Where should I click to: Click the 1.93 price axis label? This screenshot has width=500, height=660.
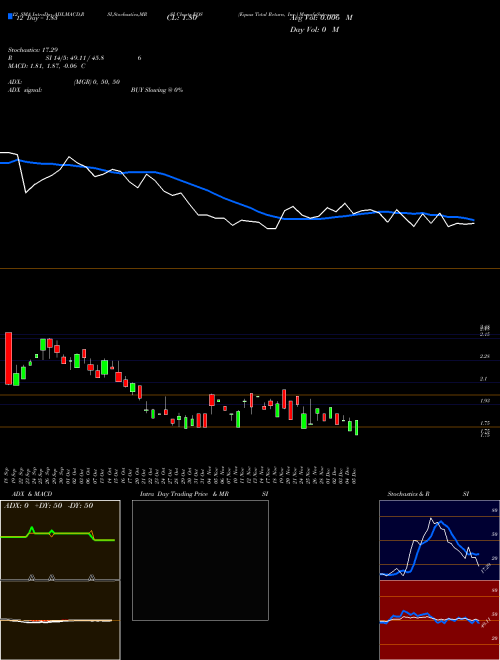click(x=485, y=401)
